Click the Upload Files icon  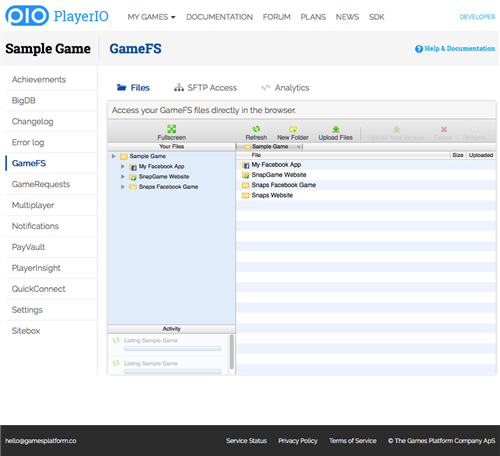click(336, 129)
